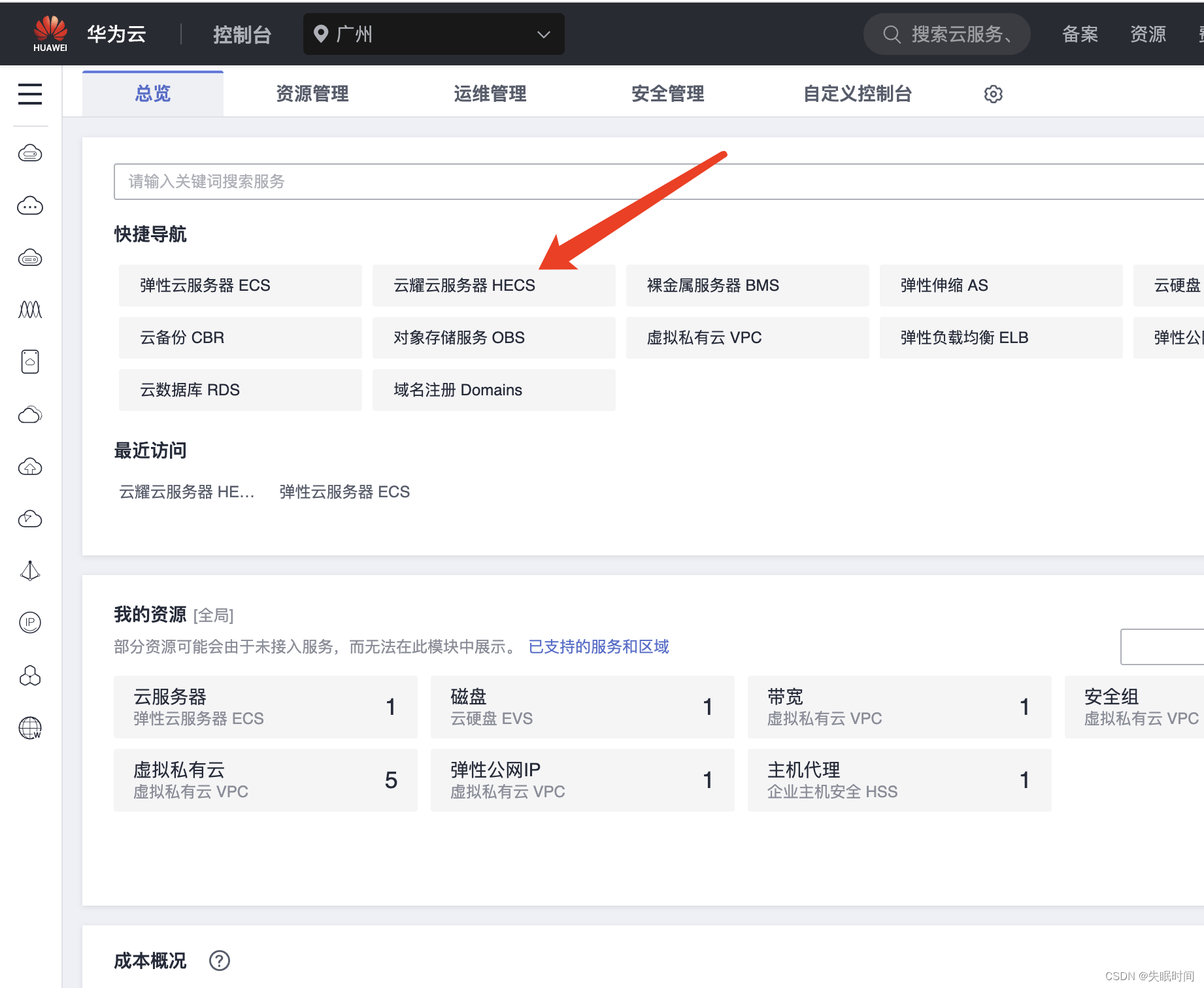Click the three-hexagon database sidebar icon
The height and width of the screenshot is (988, 1204).
[30, 675]
